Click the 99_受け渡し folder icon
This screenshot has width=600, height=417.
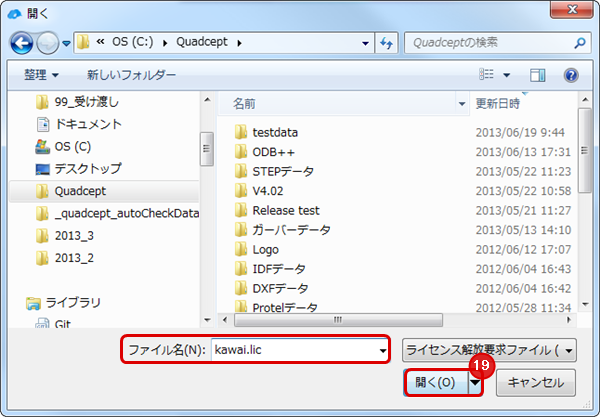click(x=42, y=102)
